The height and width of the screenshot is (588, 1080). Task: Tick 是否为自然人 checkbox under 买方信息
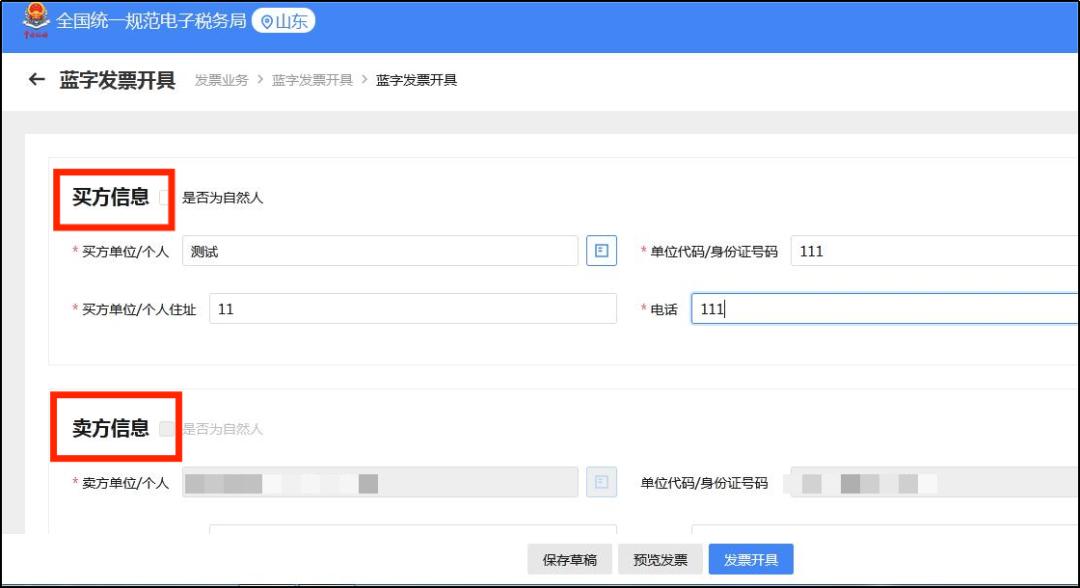[x=166, y=198]
